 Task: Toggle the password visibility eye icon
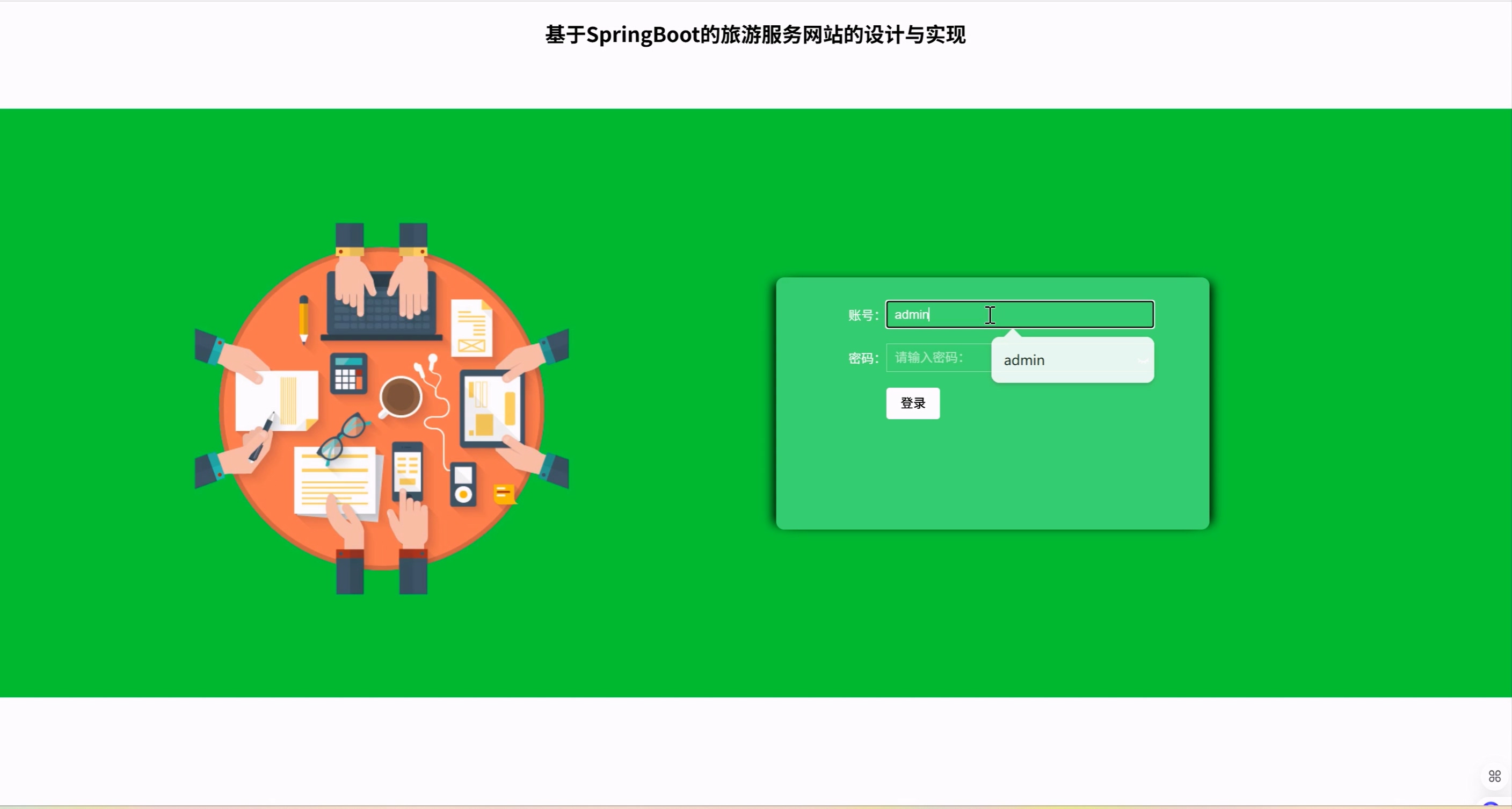coord(1143,360)
